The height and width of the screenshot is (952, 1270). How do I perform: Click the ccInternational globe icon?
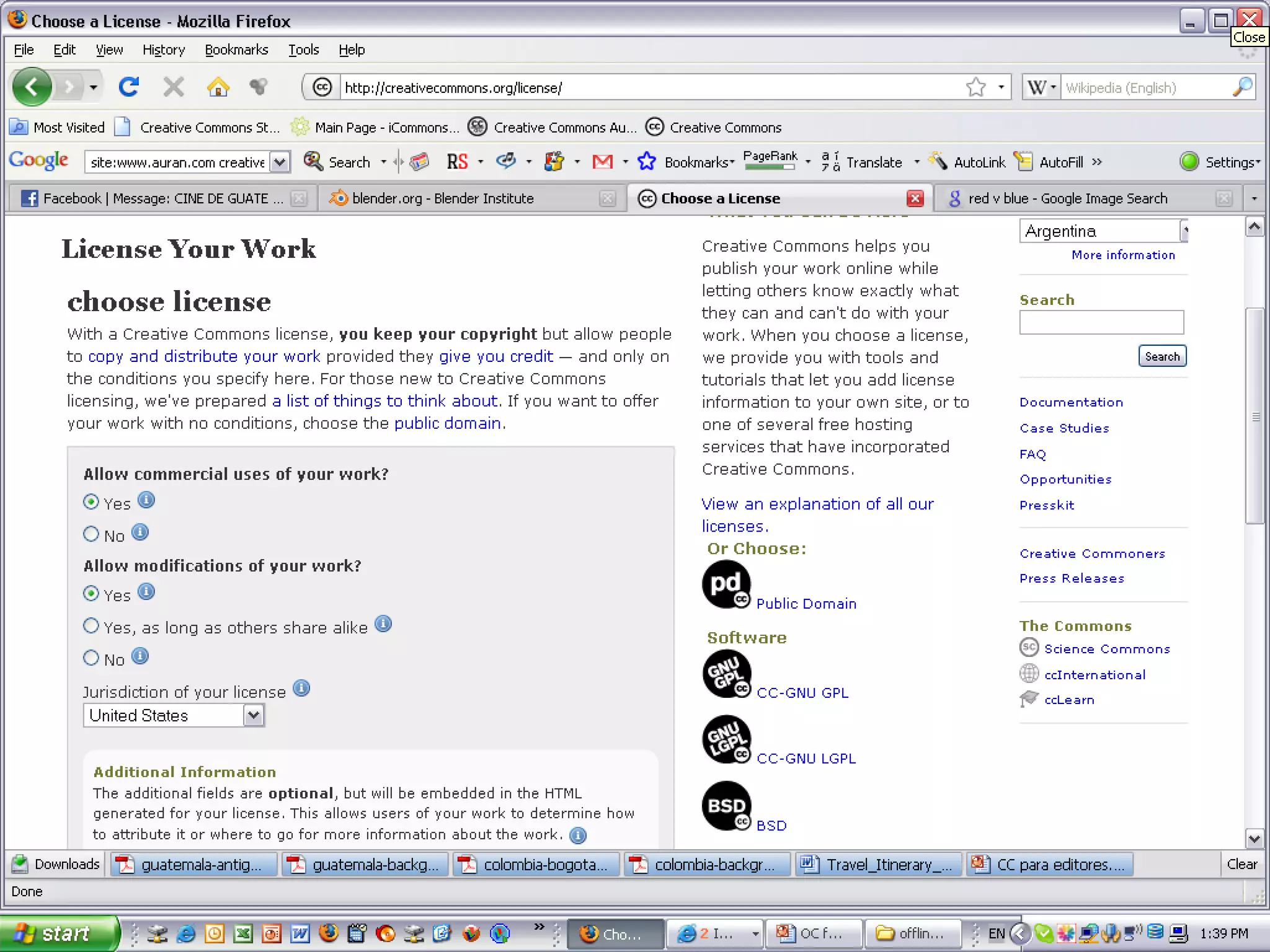1029,673
